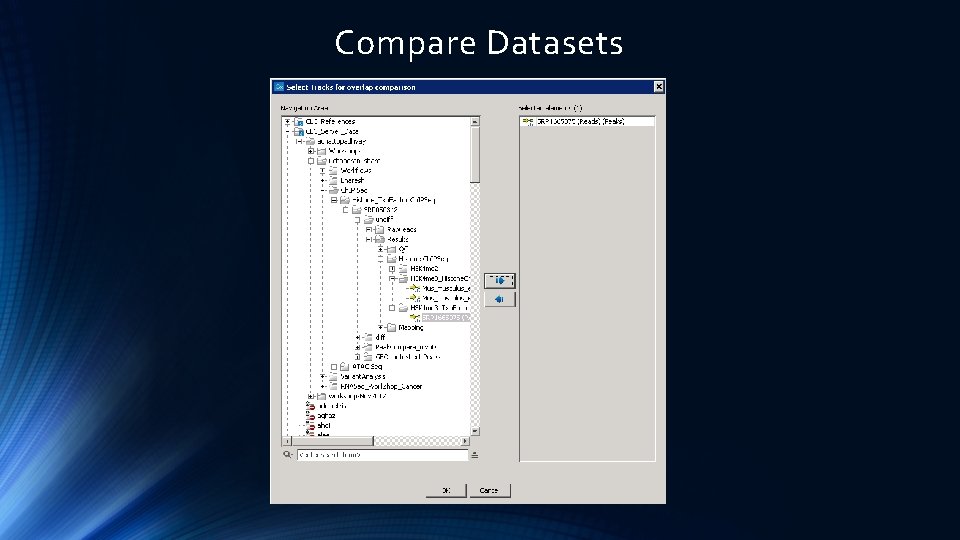Expand the QC folder
This screenshot has width=960, height=540.
381,249
